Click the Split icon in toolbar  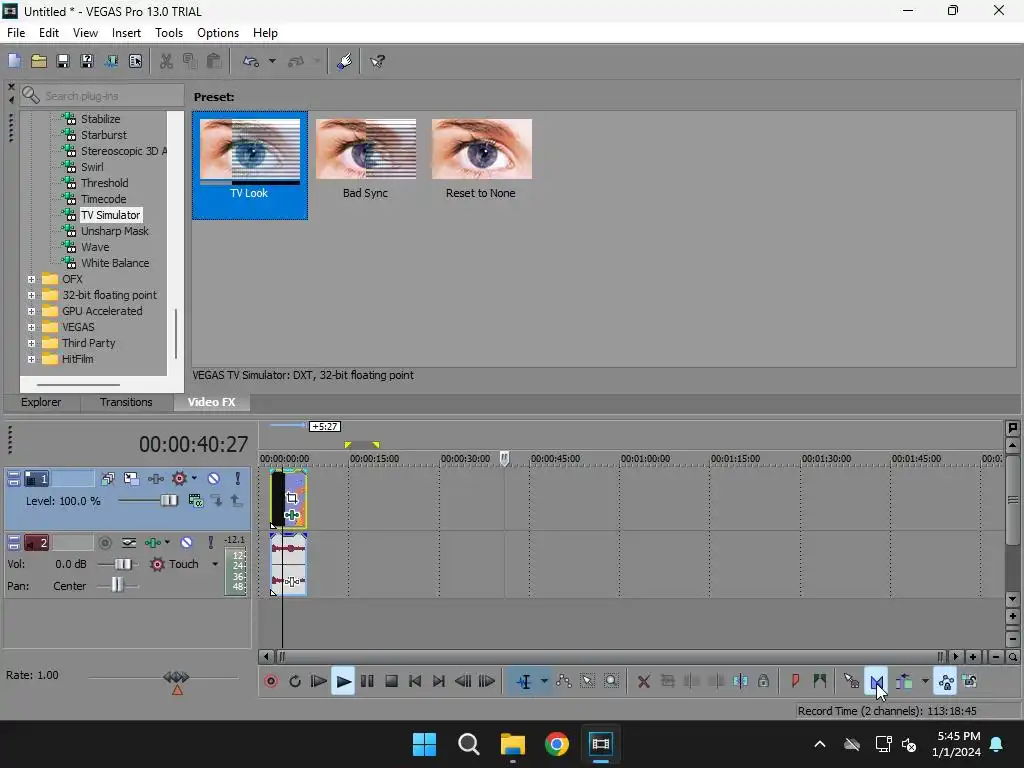coord(740,681)
